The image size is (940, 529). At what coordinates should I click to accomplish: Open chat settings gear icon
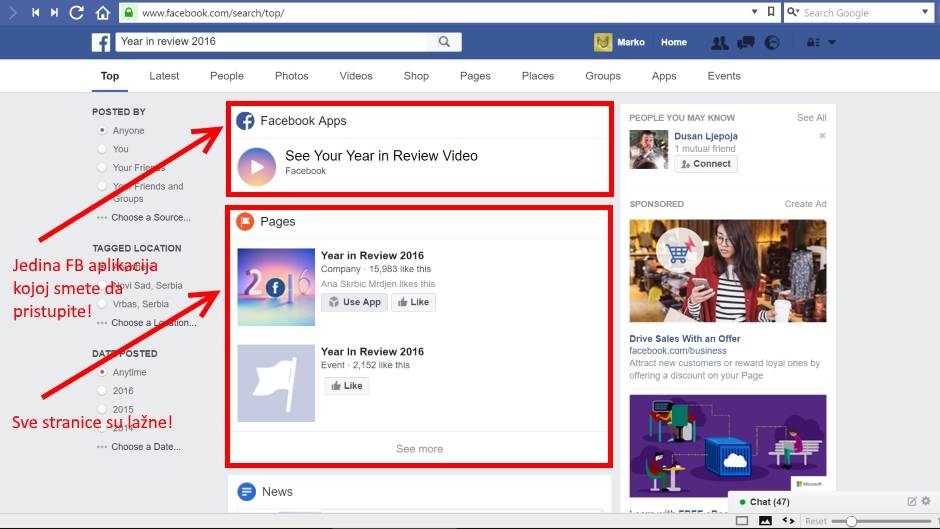coord(926,501)
